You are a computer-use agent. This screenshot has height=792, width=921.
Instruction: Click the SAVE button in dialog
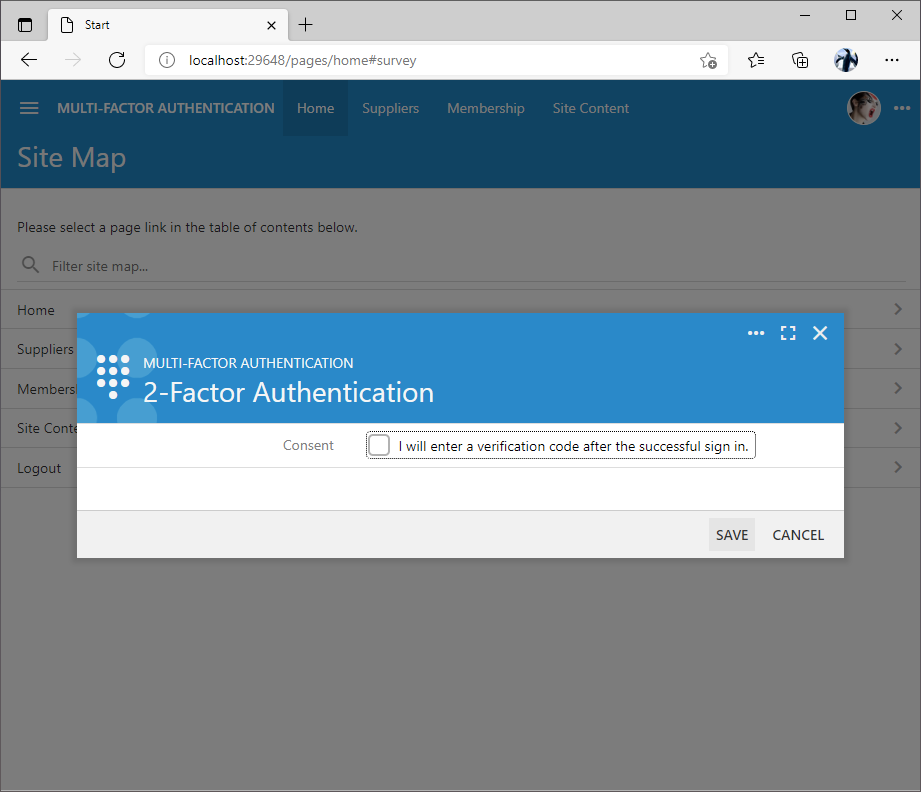(731, 535)
